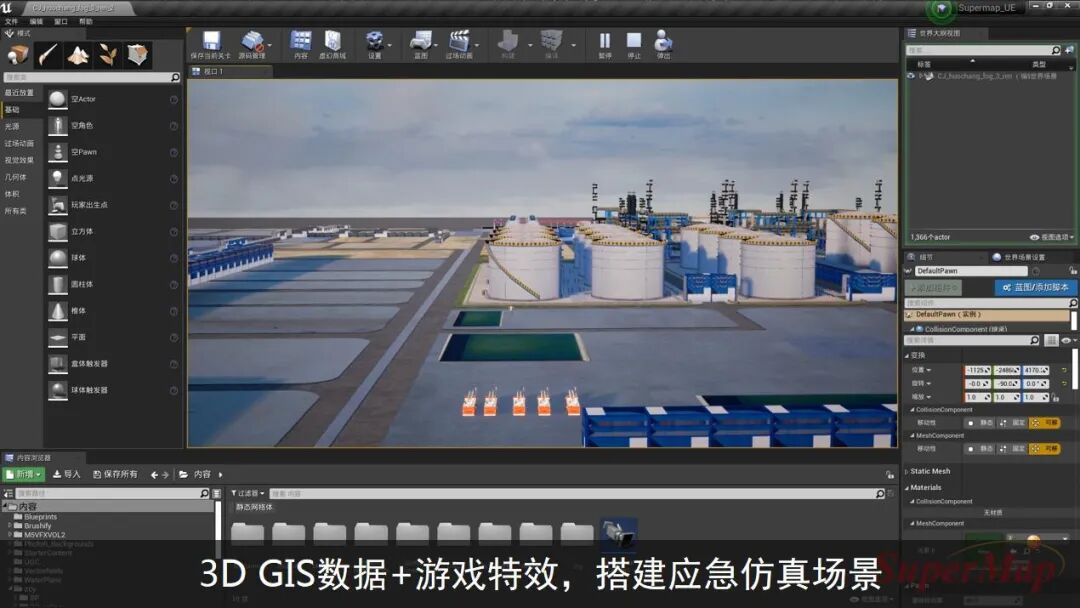Open the Marketplace (虚幻商城) toolbar icon

[333, 41]
